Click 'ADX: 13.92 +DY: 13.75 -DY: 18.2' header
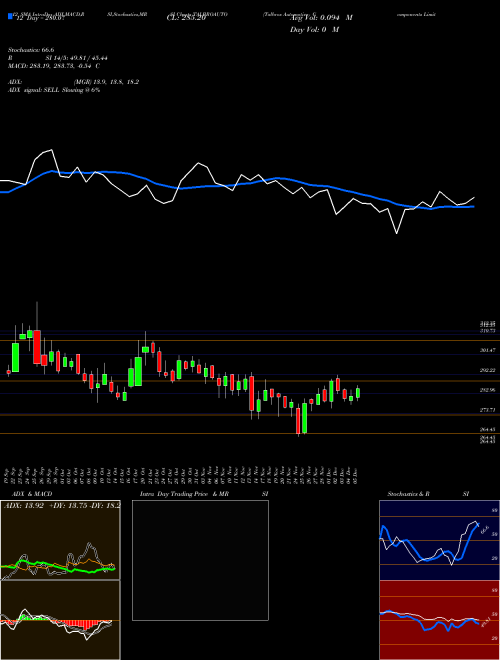500x660 pixels. click(x=61, y=506)
